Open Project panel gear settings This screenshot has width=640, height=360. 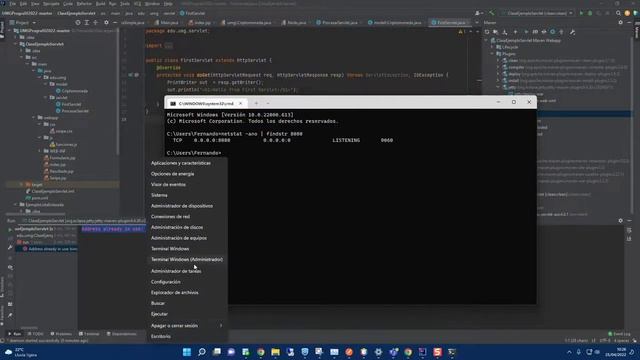click(x=106, y=22)
